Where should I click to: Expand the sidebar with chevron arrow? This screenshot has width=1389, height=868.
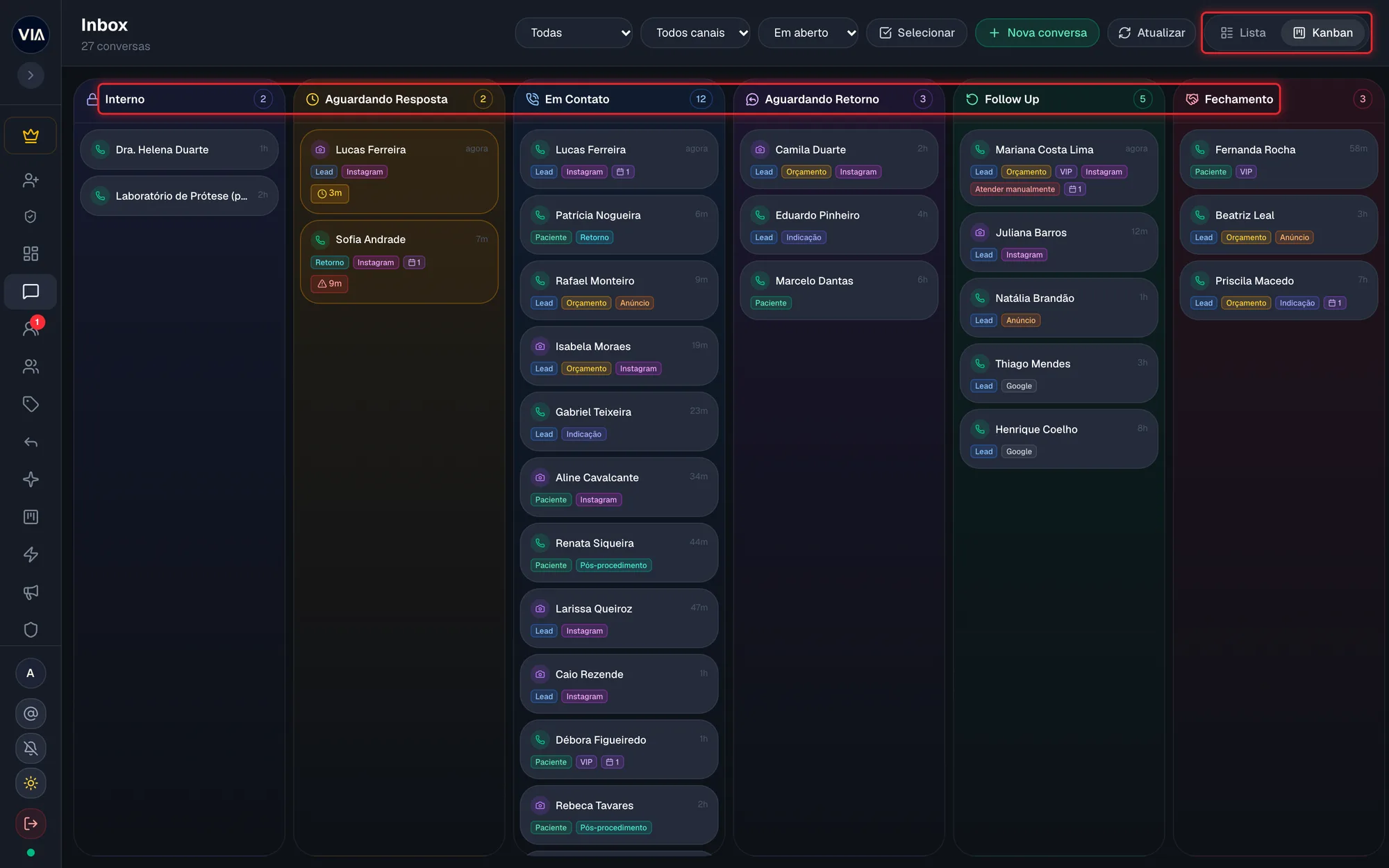(31, 75)
